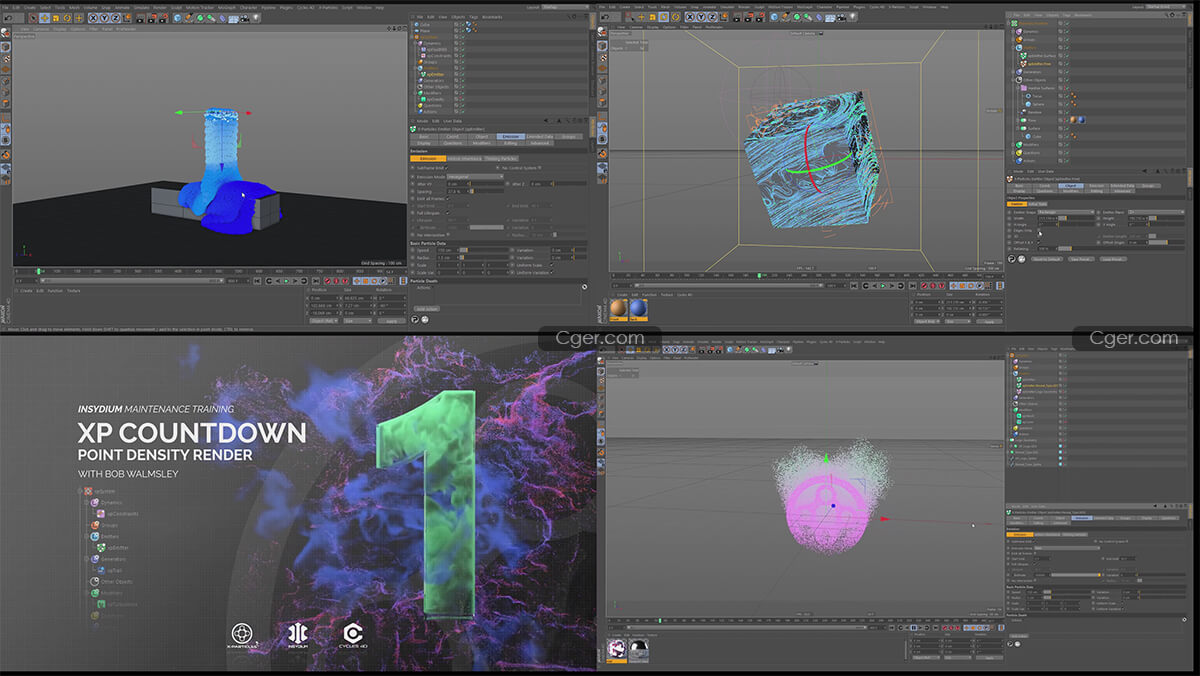The height and width of the screenshot is (676, 1200).
Task: Open Emission Mode dropdown in blue fluid window
Action: pyautogui.click(x=475, y=177)
